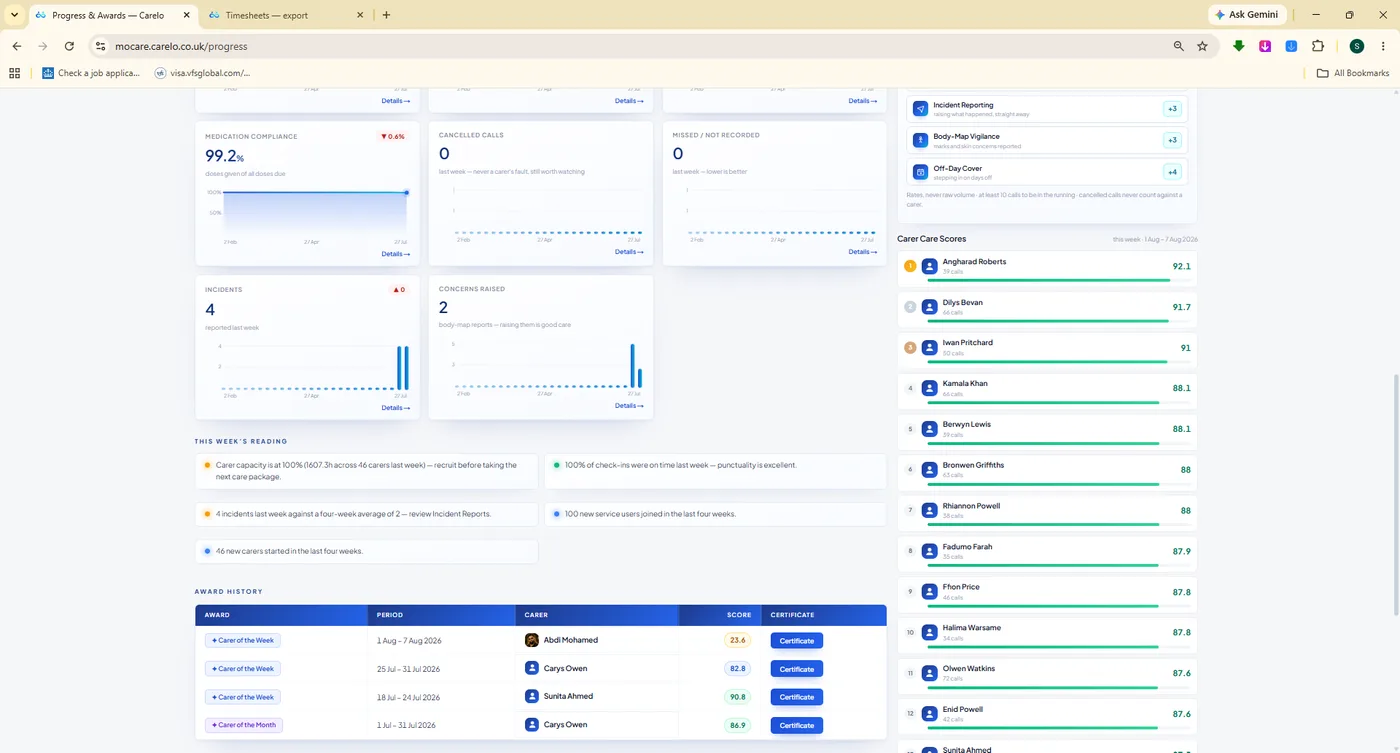The image size is (1400, 753).
Task: Select the Progress & Awards — Carelo tab
Action: (113, 15)
